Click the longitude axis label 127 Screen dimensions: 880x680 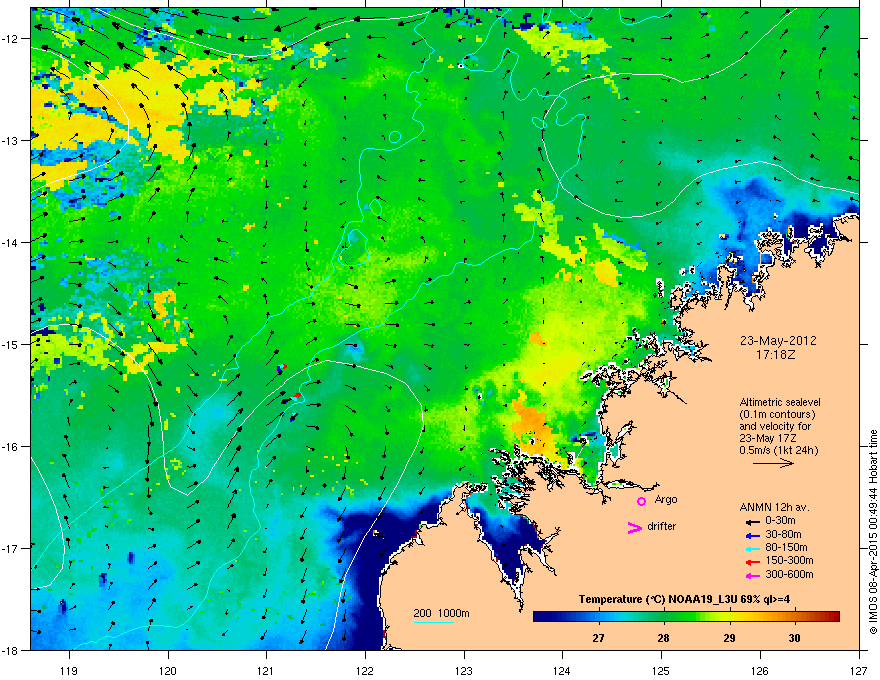[x=859, y=670]
